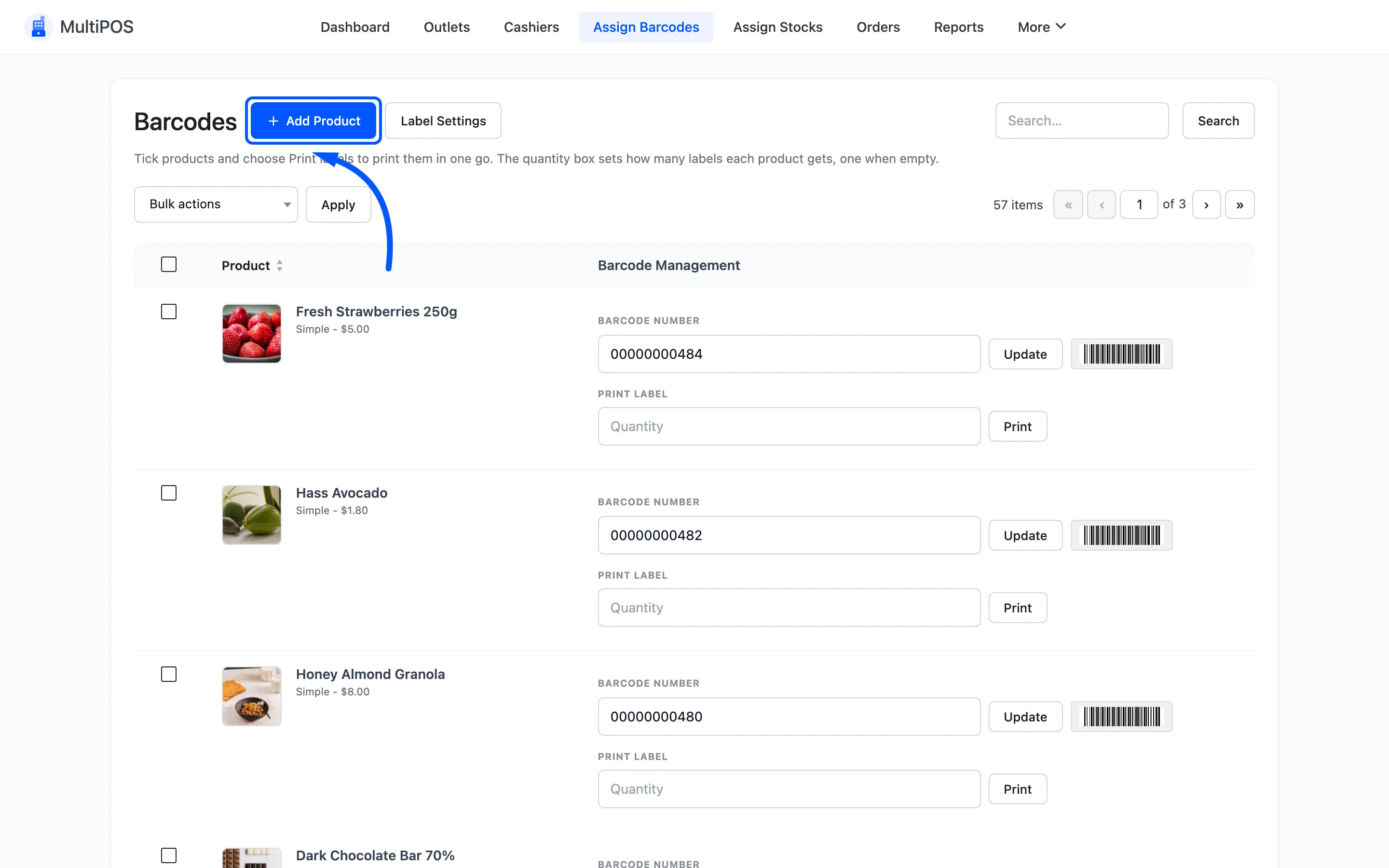This screenshot has height=868, width=1389.
Task: Click the 'Simple - $1.80' price text
Action: click(x=332, y=511)
